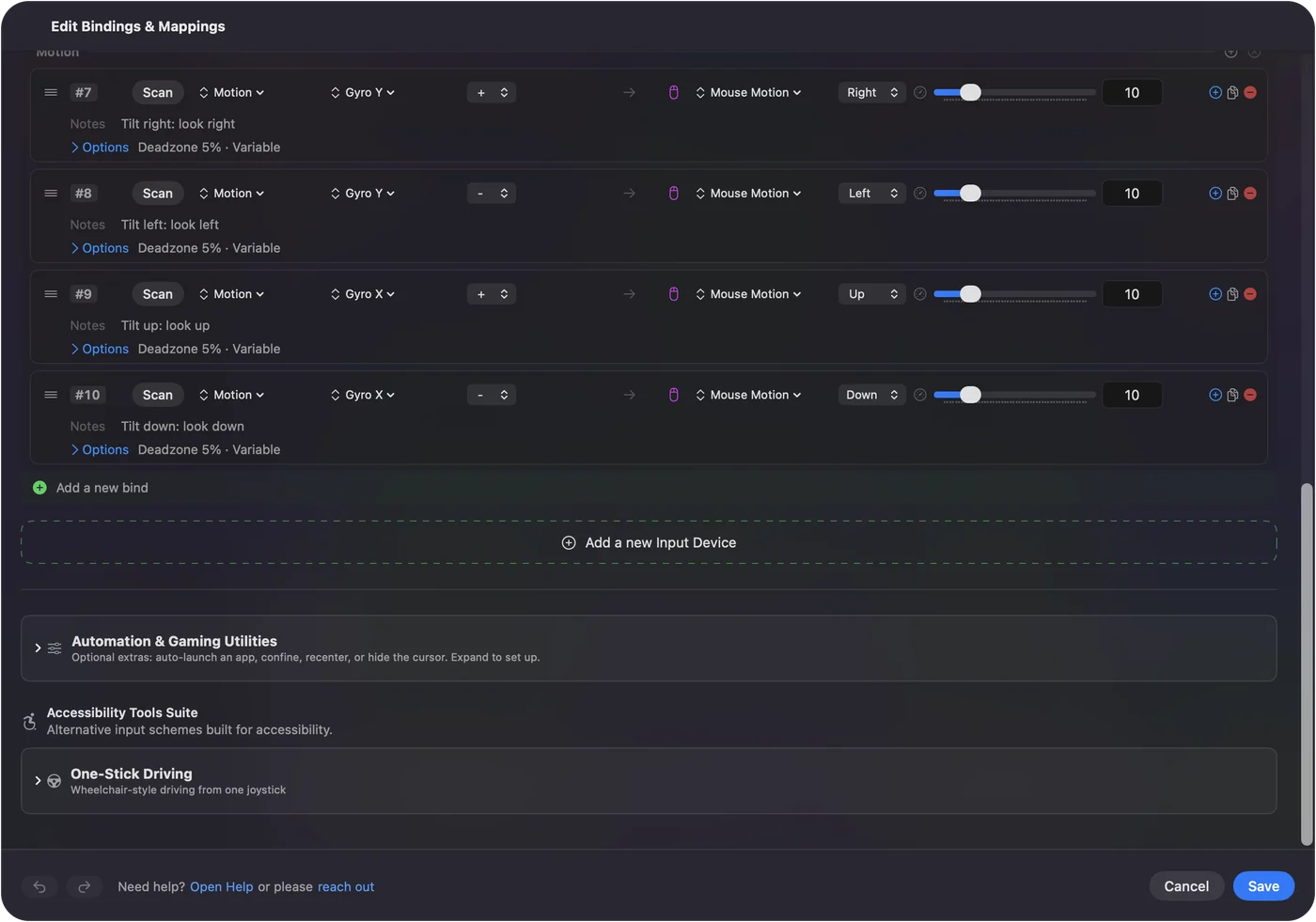Delete bind #8 using the red minus icon
This screenshot has width=1316, height=922.
point(1250,193)
